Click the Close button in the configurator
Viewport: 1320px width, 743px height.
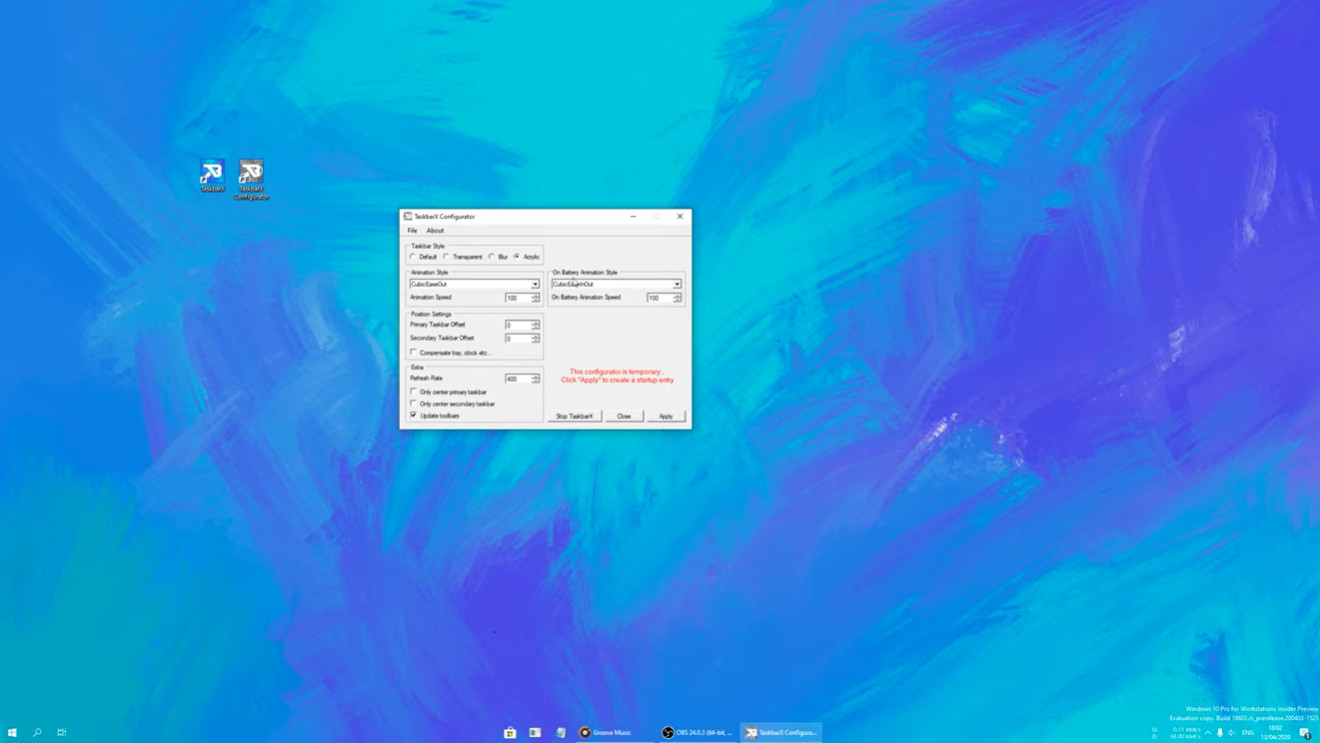[x=624, y=416]
